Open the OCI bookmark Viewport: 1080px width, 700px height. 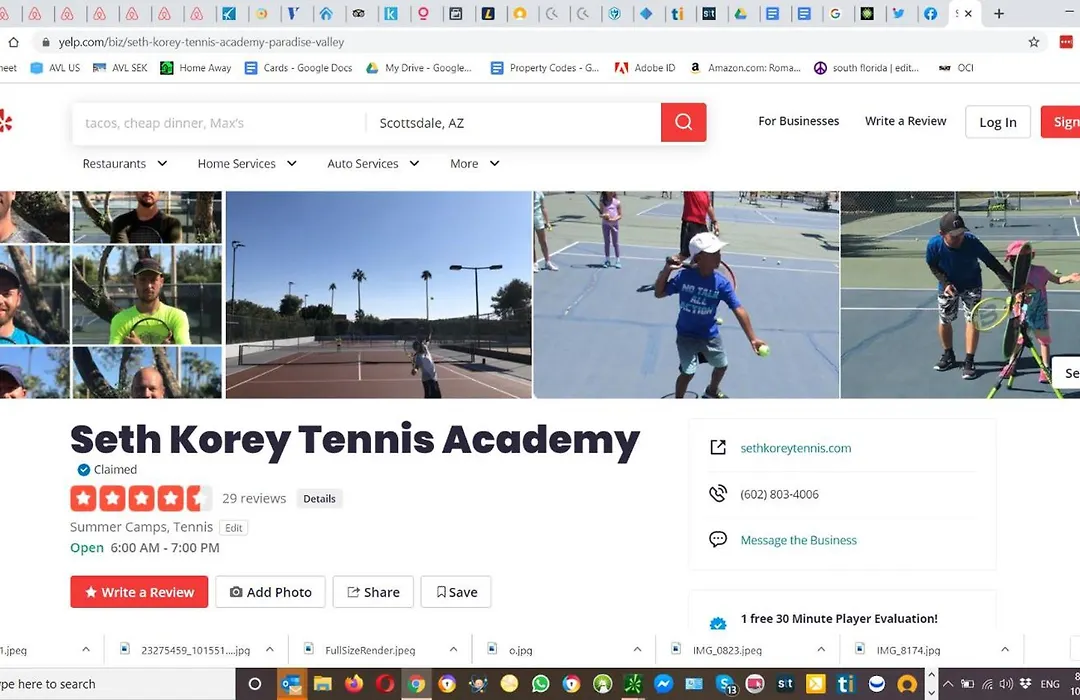pyautogui.click(x=956, y=68)
